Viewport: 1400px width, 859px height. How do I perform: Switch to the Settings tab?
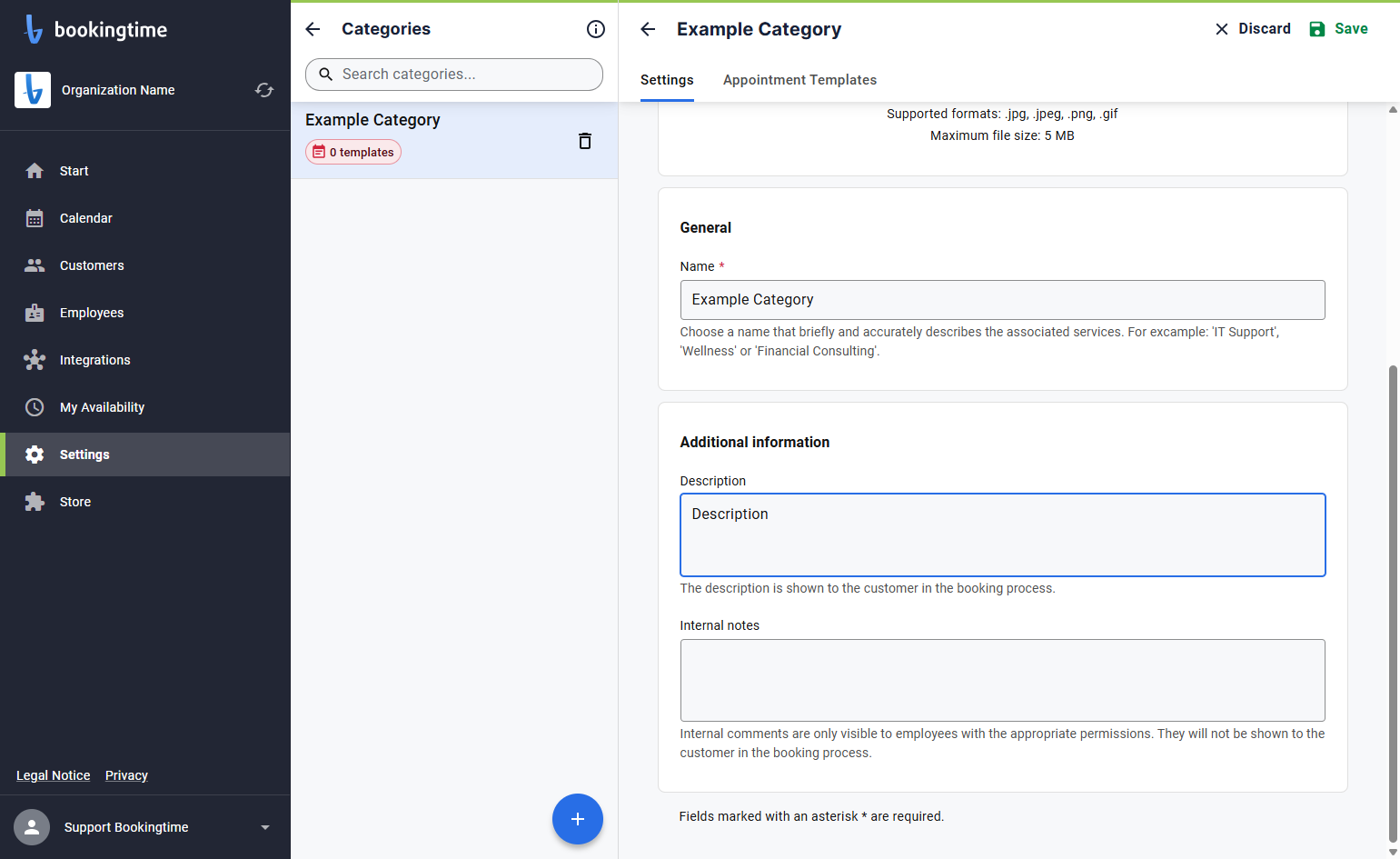(x=667, y=80)
